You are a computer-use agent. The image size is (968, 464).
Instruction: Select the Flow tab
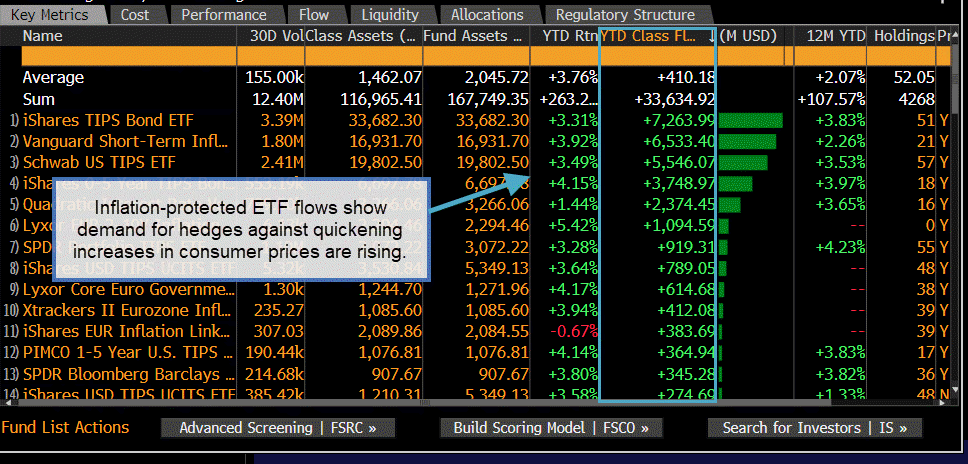[x=313, y=15]
